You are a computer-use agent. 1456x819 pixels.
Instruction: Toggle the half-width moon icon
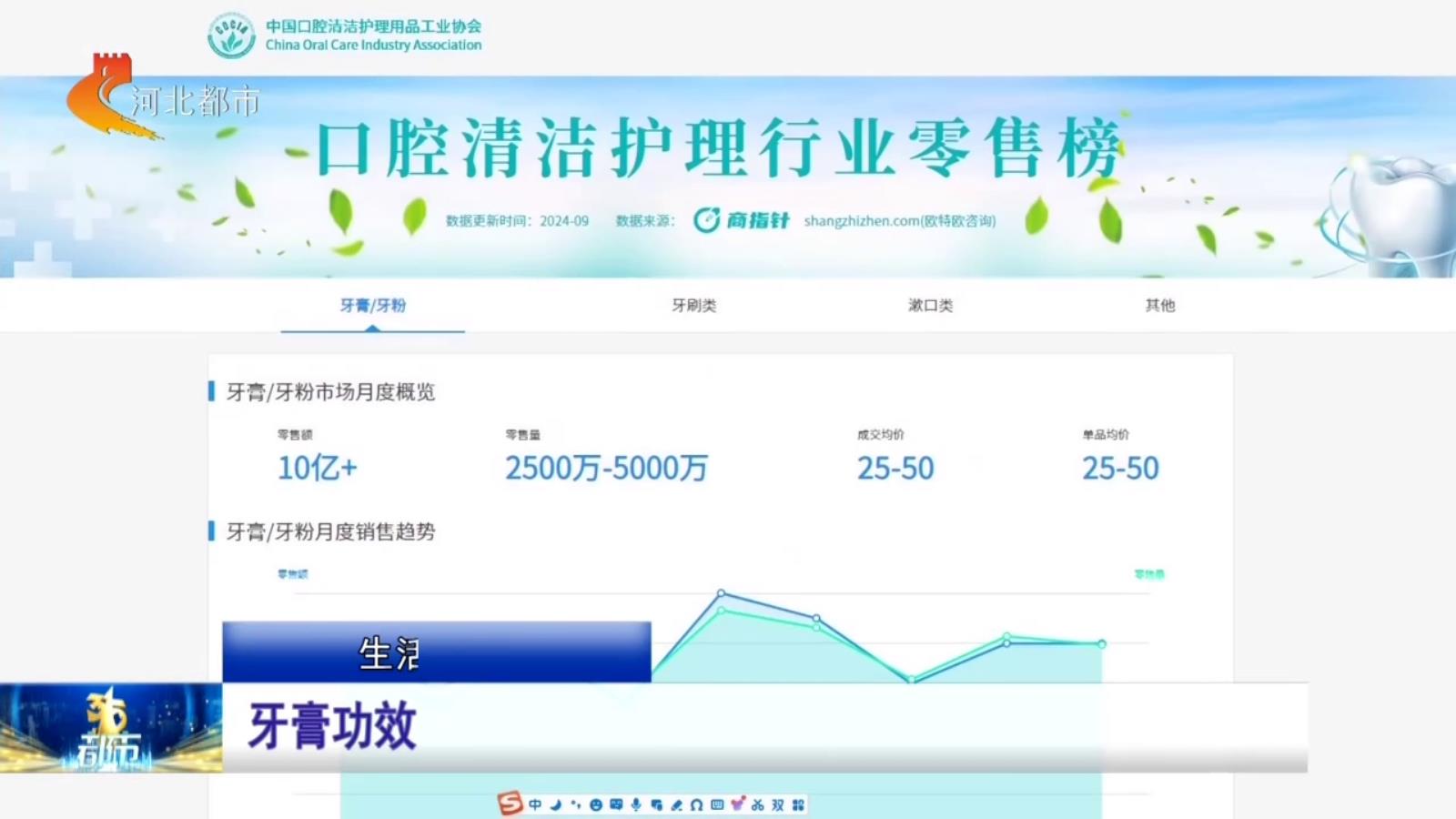(x=555, y=804)
